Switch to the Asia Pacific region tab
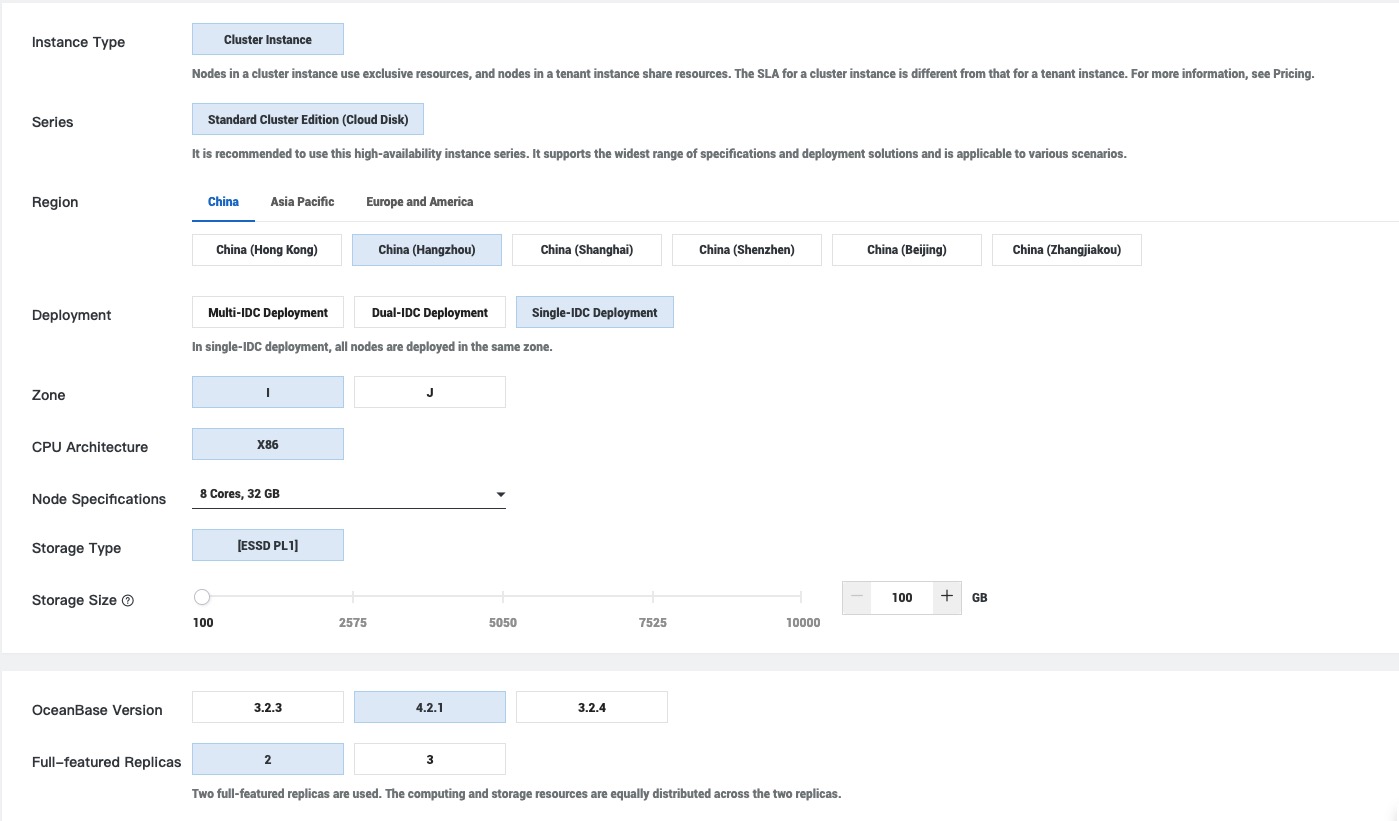The image size is (1399, 821). (302, 202)
